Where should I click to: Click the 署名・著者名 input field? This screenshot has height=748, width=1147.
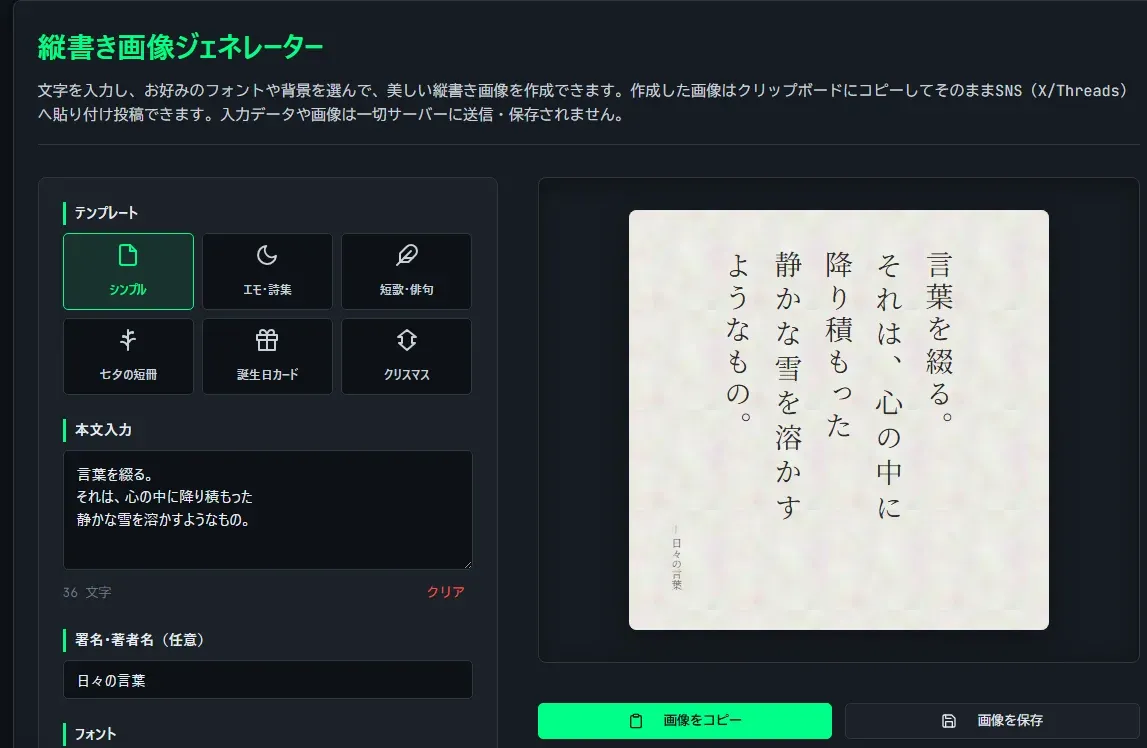268,680
